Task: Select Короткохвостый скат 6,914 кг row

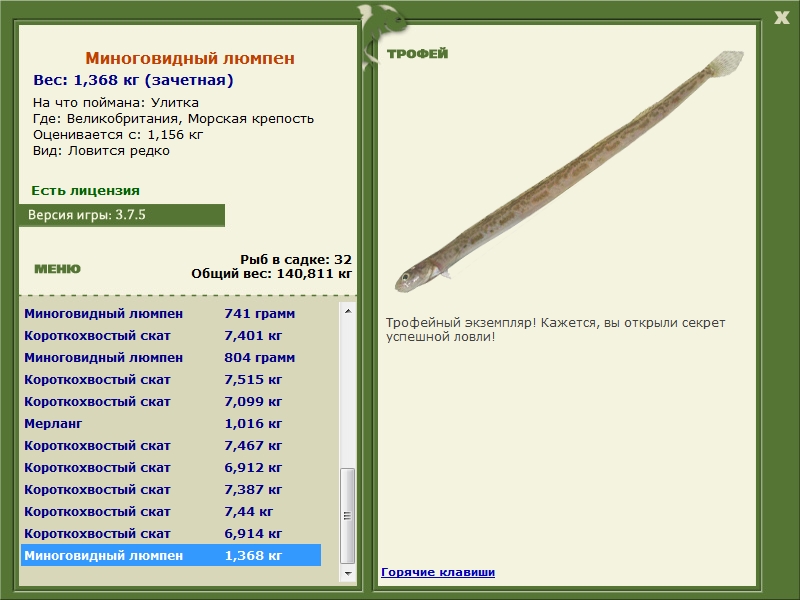Action: [x=171, y=533]
